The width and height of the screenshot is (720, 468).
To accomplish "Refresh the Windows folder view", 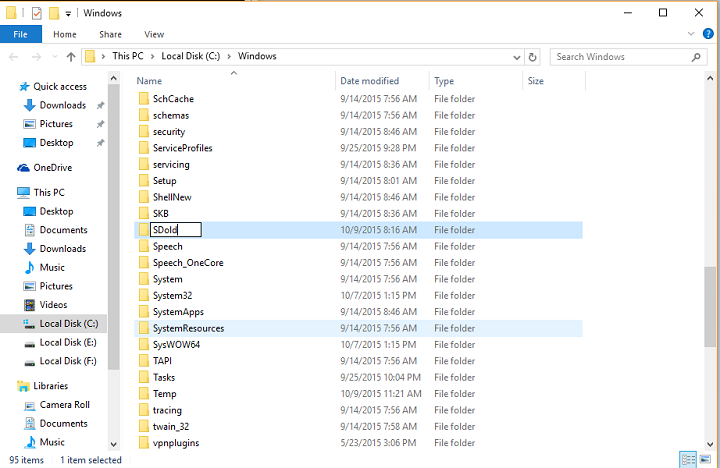I will point(532,57).
